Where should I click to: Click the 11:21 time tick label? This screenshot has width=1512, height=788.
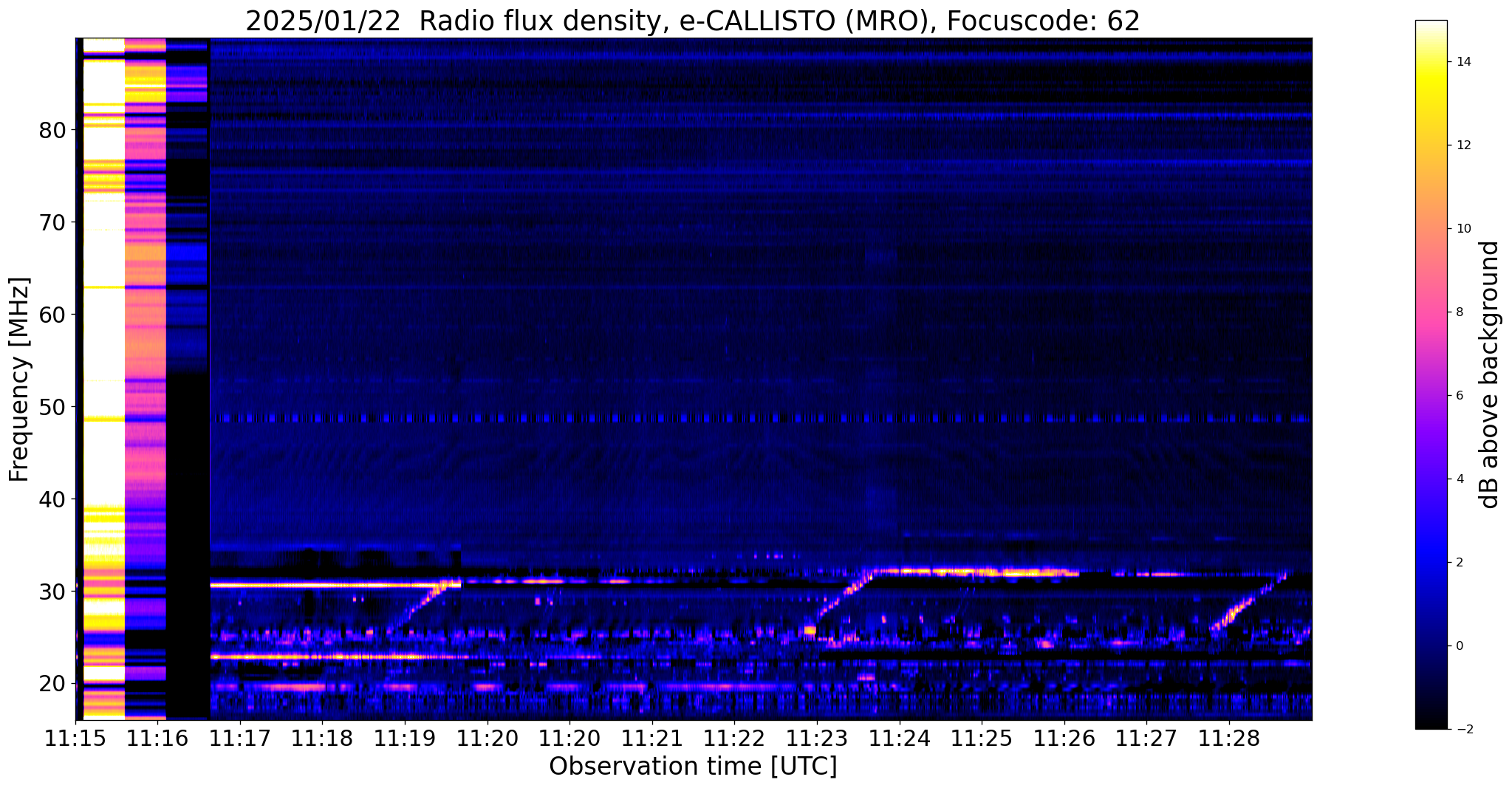click(651, 739)
